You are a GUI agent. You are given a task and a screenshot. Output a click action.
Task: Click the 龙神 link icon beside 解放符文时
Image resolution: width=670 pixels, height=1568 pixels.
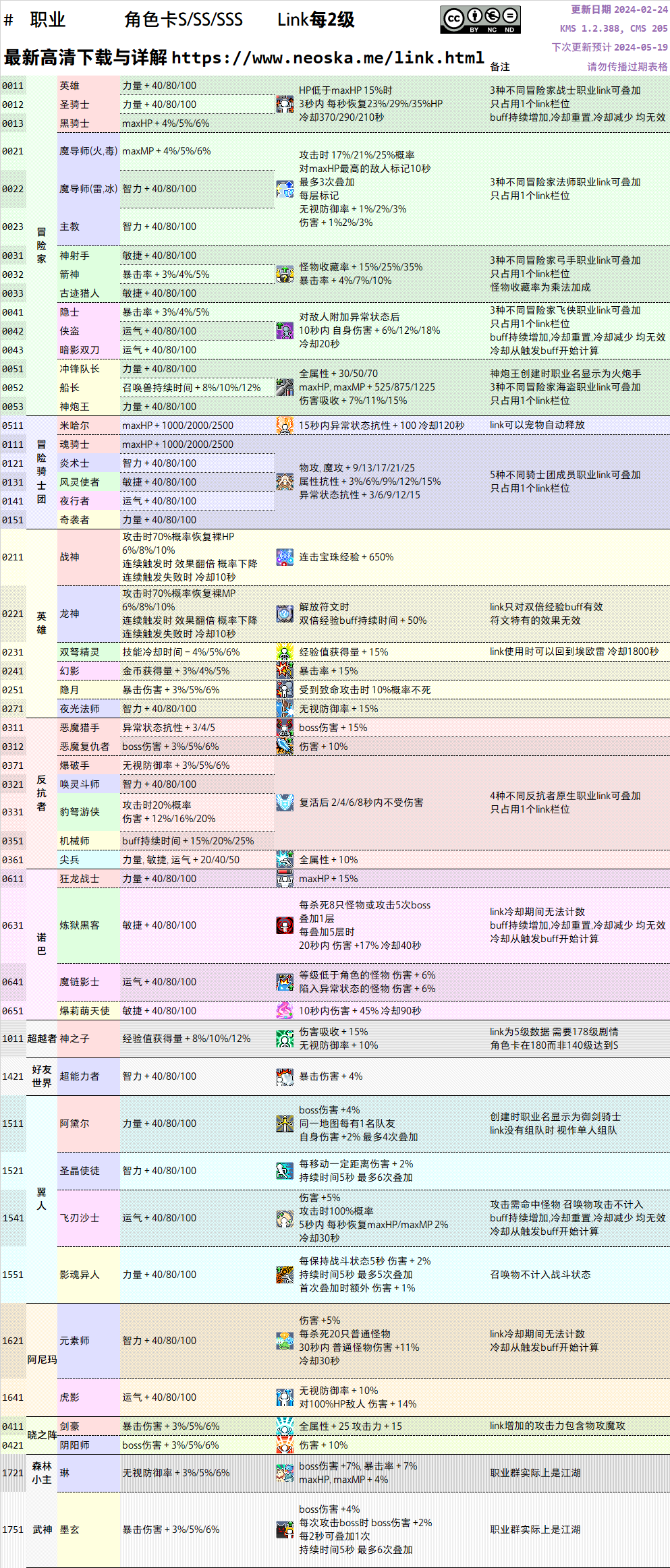[285, 614]
